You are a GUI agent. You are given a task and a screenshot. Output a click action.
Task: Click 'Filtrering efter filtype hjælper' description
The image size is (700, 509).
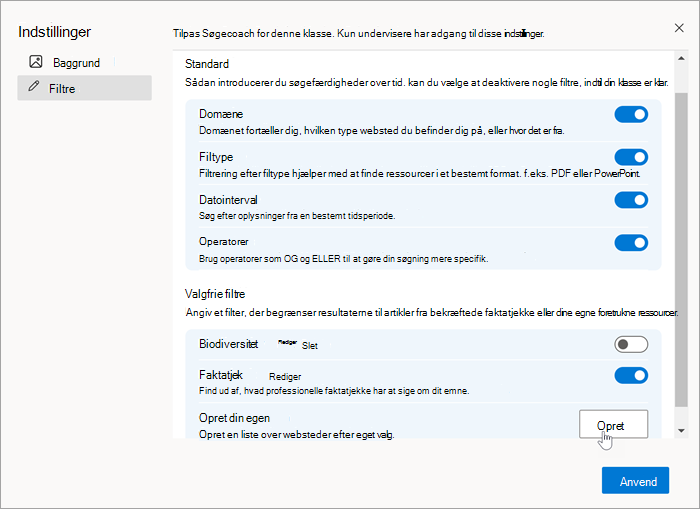(x=420, y=174)
